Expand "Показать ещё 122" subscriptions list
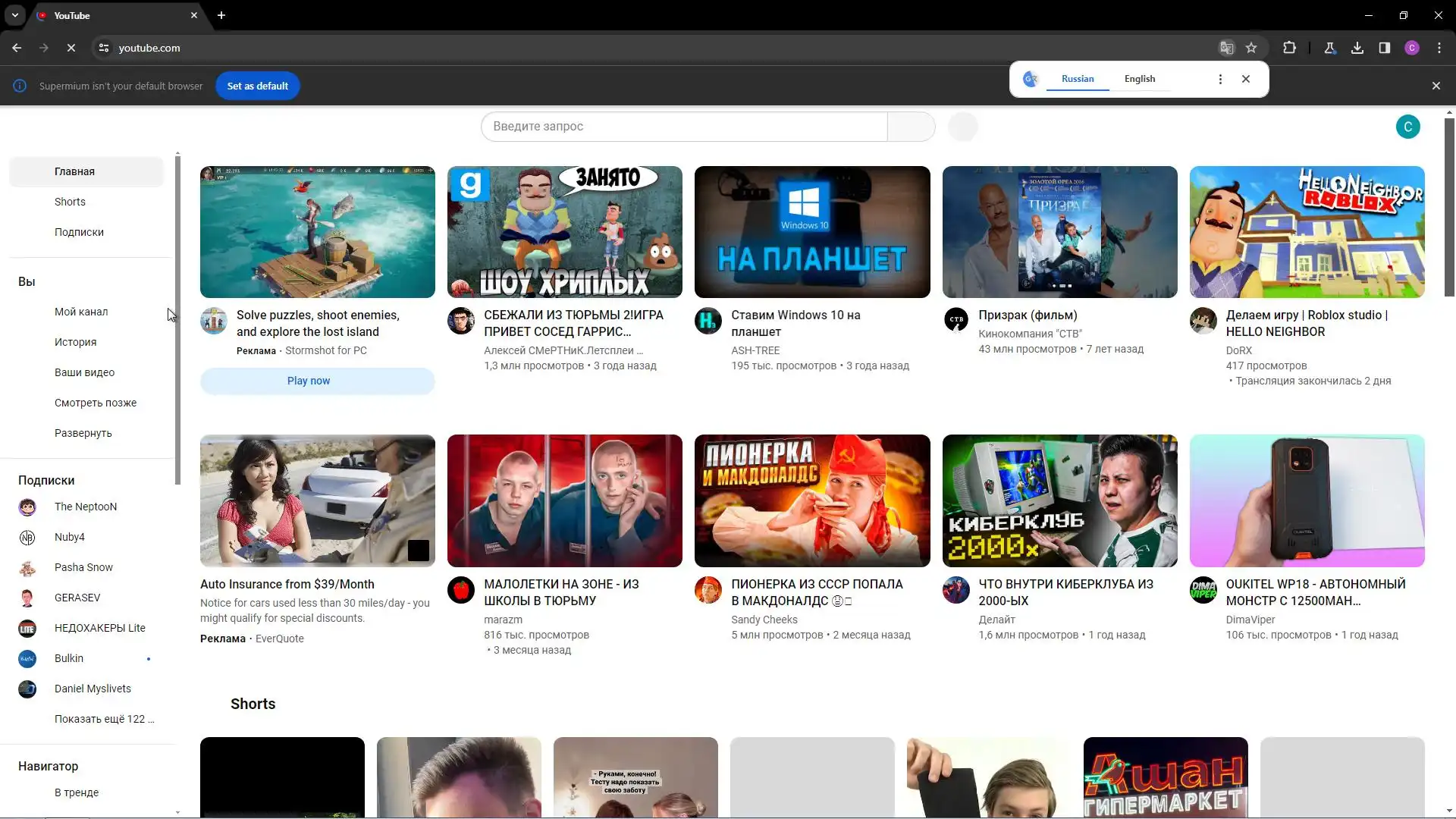The image size is (1456, 819). coord(104,719)
